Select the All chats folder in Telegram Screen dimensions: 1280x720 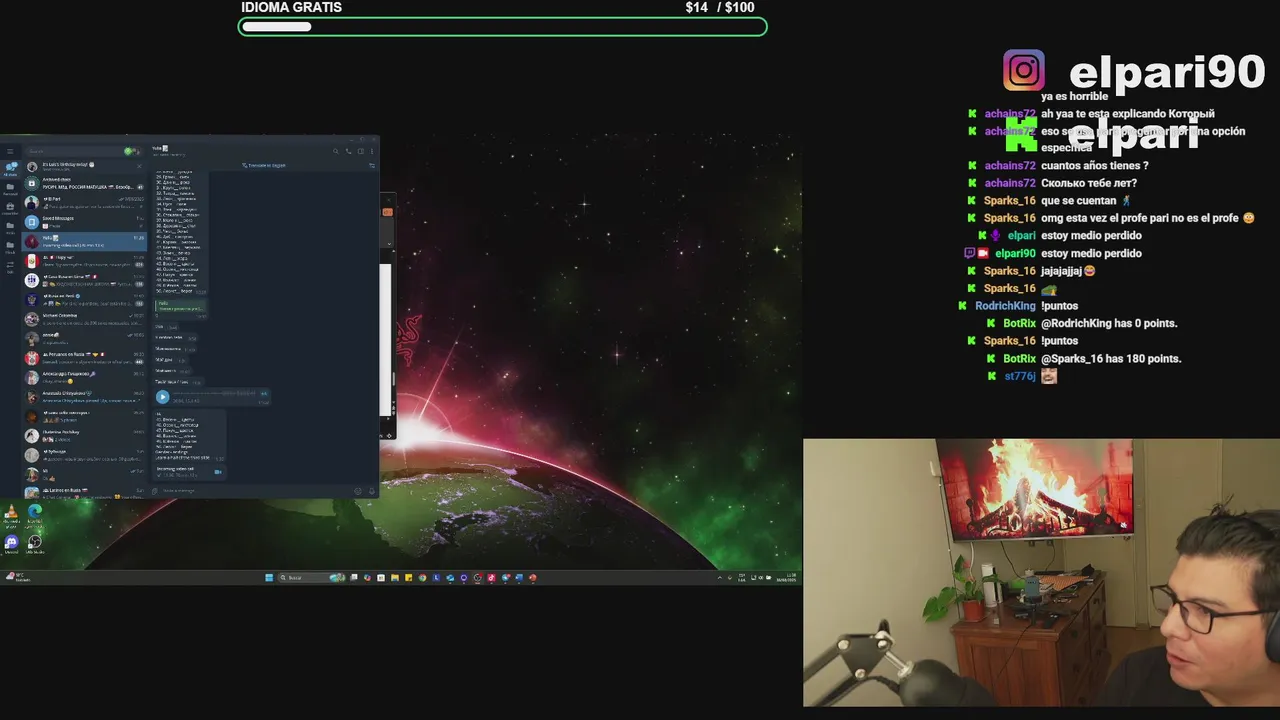(x=10, y=168)
